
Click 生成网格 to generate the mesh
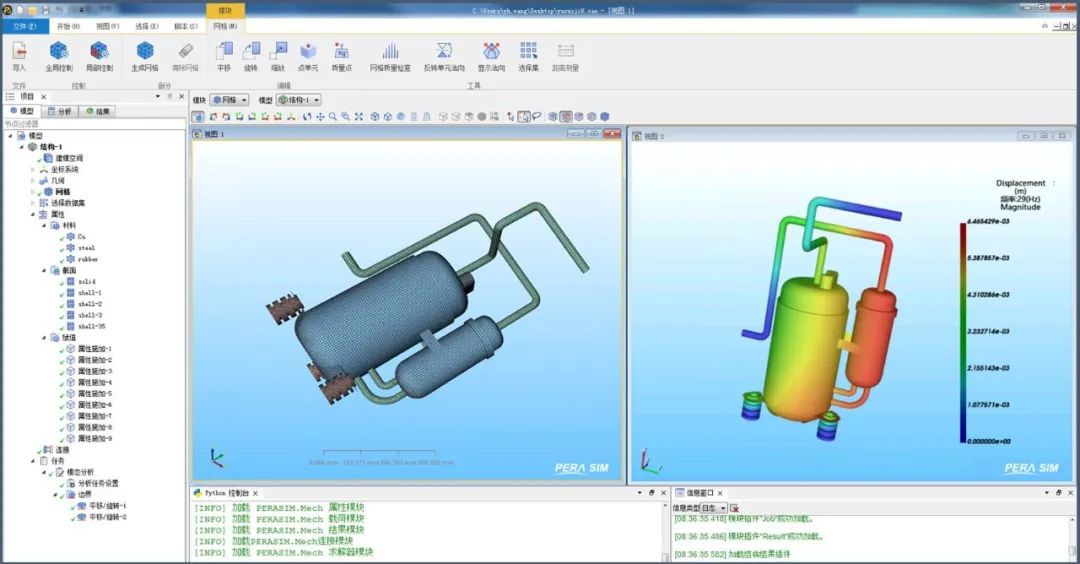point(145,53)
